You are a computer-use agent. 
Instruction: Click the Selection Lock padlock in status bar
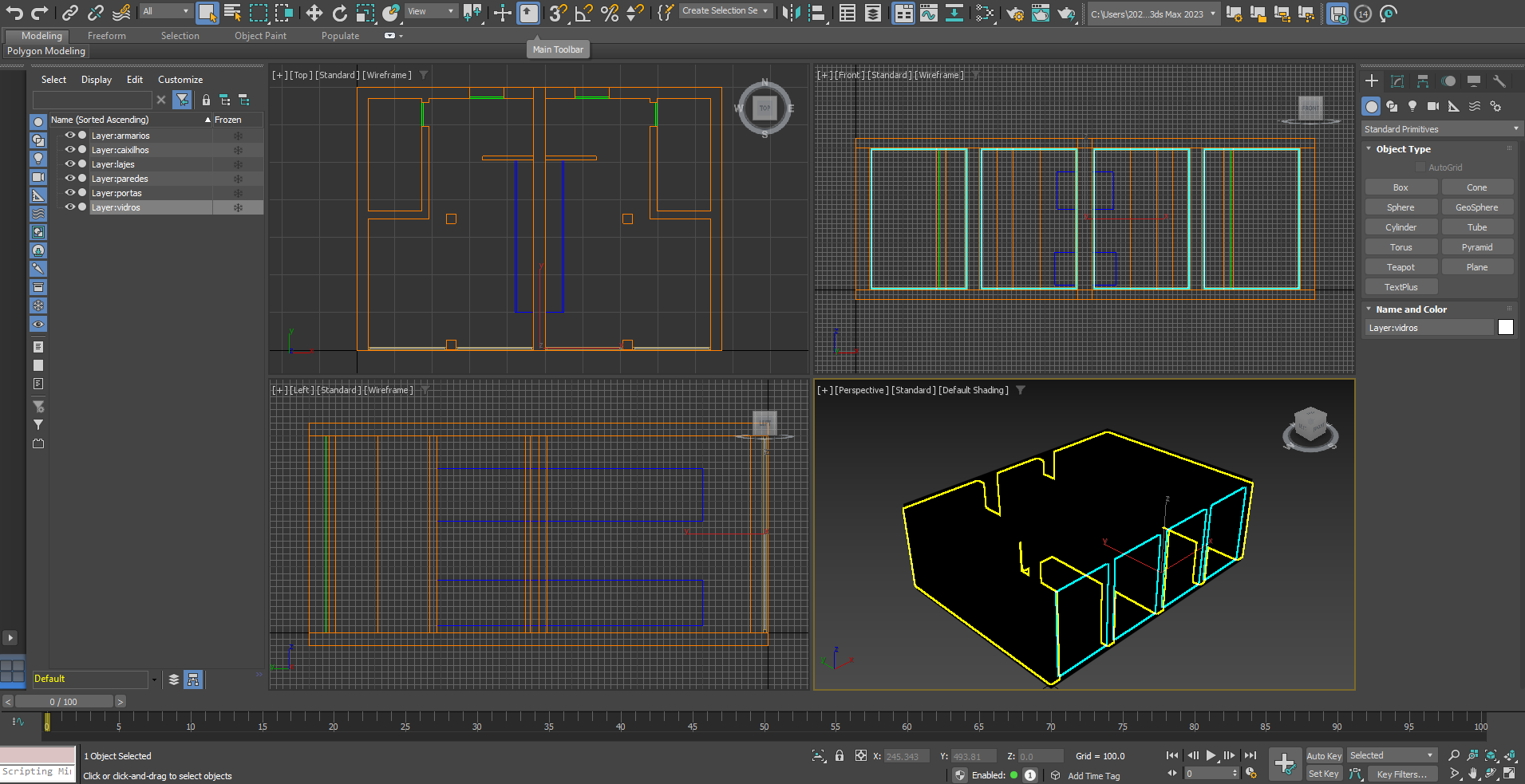(x=840, y=755)
